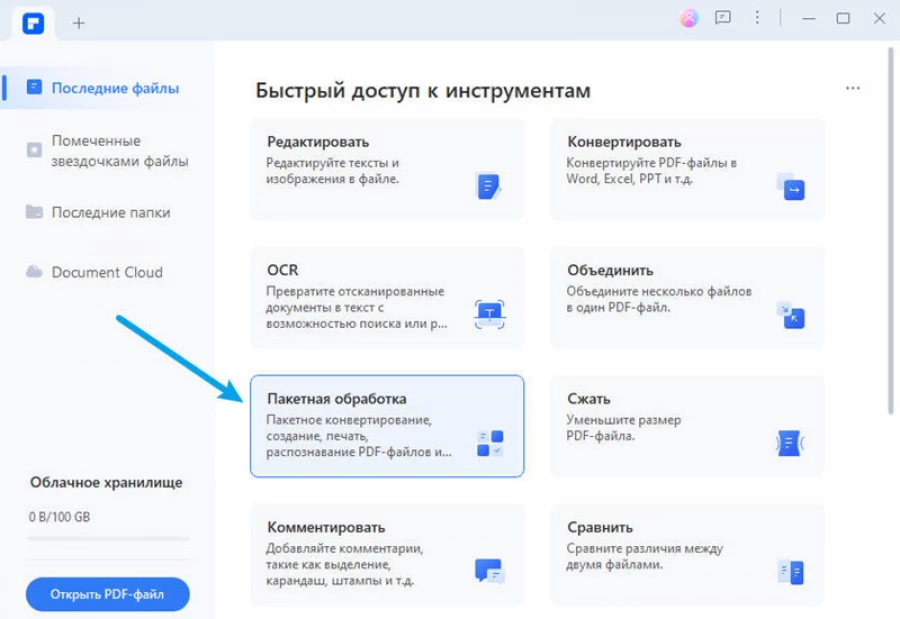Image resolution: width=900 pixels, height=619 pixels.
Task: Go to Последние папки section
Action: [110, 212]
